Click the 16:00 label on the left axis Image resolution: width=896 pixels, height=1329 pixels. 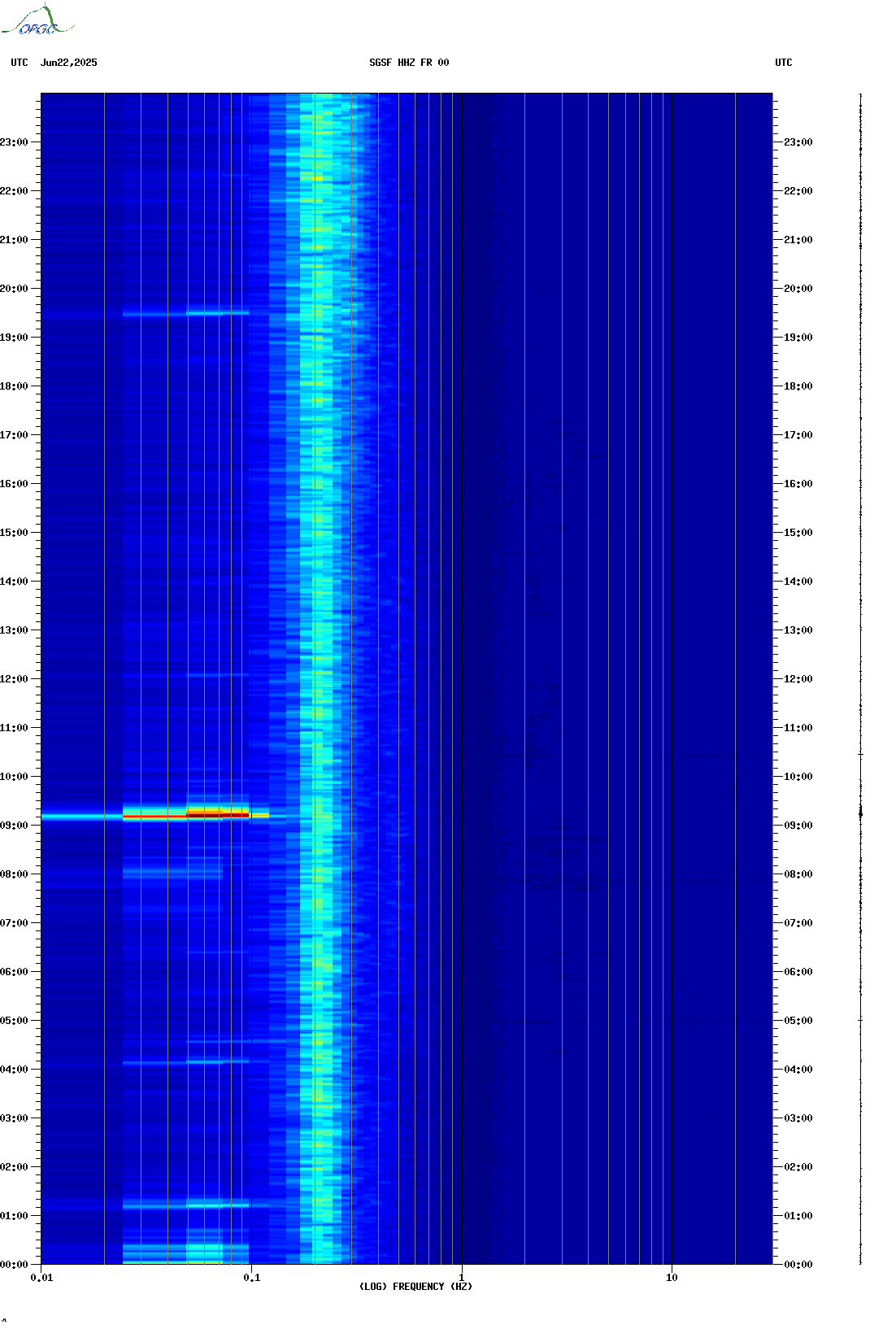point(14,484)
